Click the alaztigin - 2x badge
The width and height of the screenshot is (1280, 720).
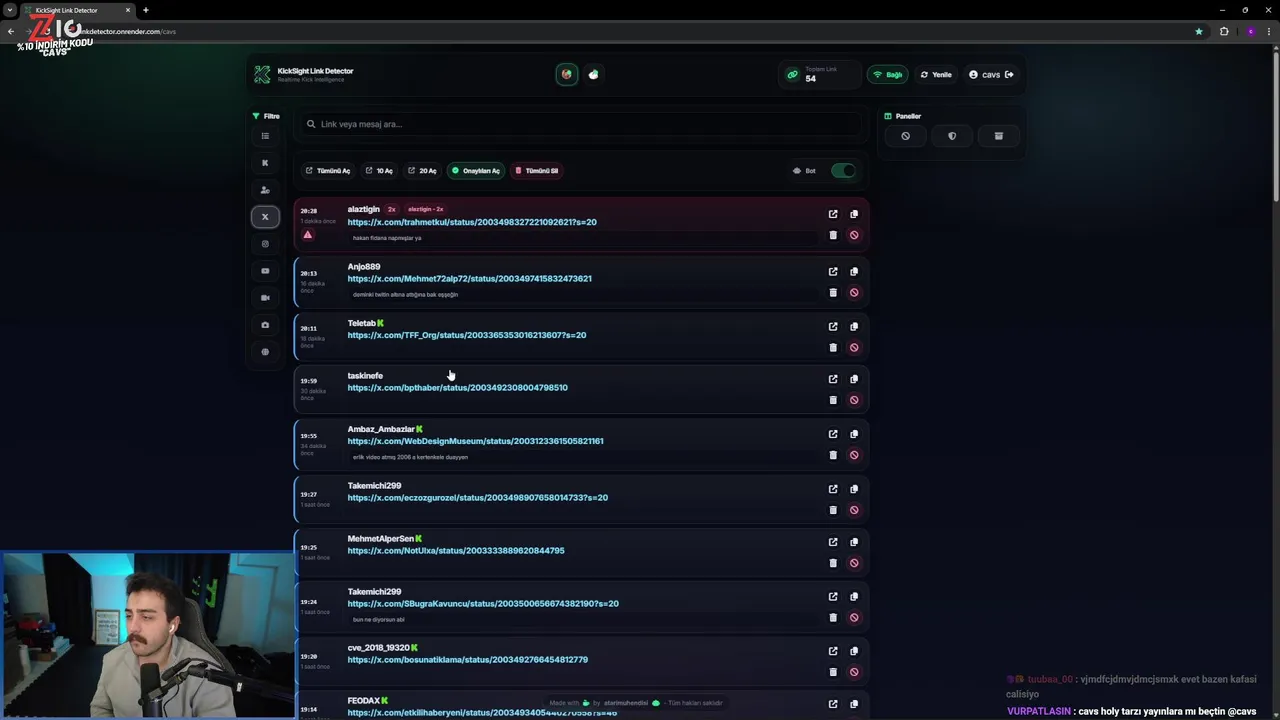point(425,209)
